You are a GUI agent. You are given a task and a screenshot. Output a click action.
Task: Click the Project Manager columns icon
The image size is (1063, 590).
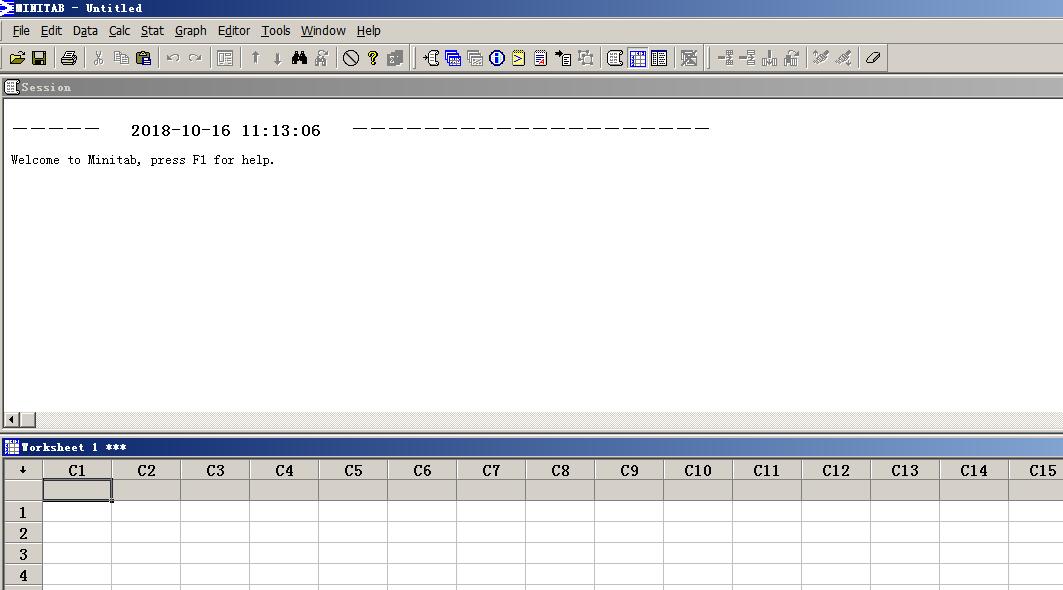(x=659, y=58)
